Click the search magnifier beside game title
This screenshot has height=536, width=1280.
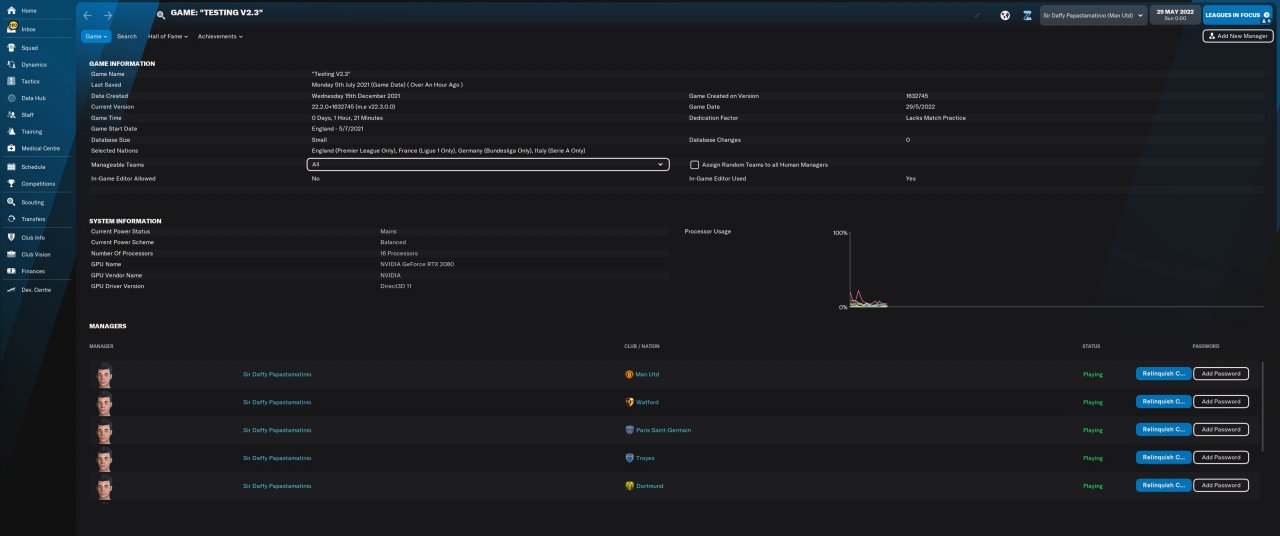[161, 16]
